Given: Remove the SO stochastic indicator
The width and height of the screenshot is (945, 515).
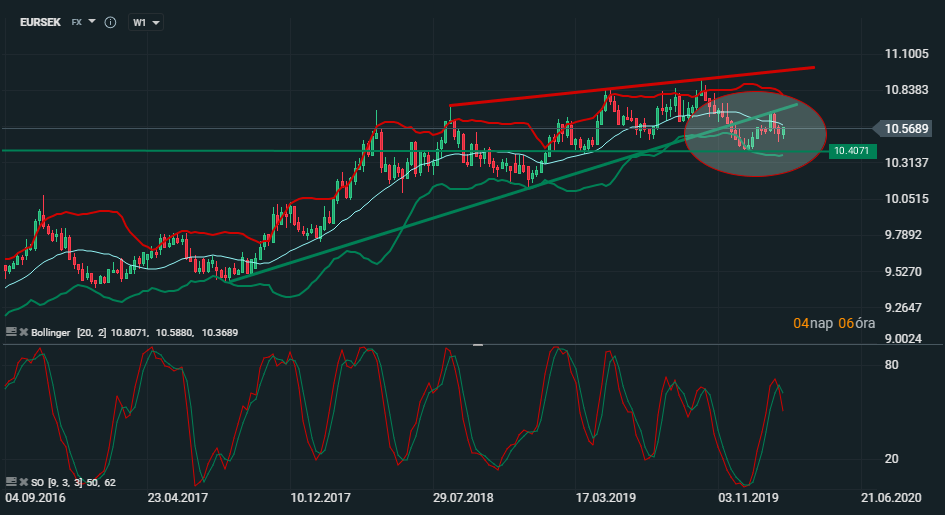Looking at the screenshot, I should click(x=22, y=482).
